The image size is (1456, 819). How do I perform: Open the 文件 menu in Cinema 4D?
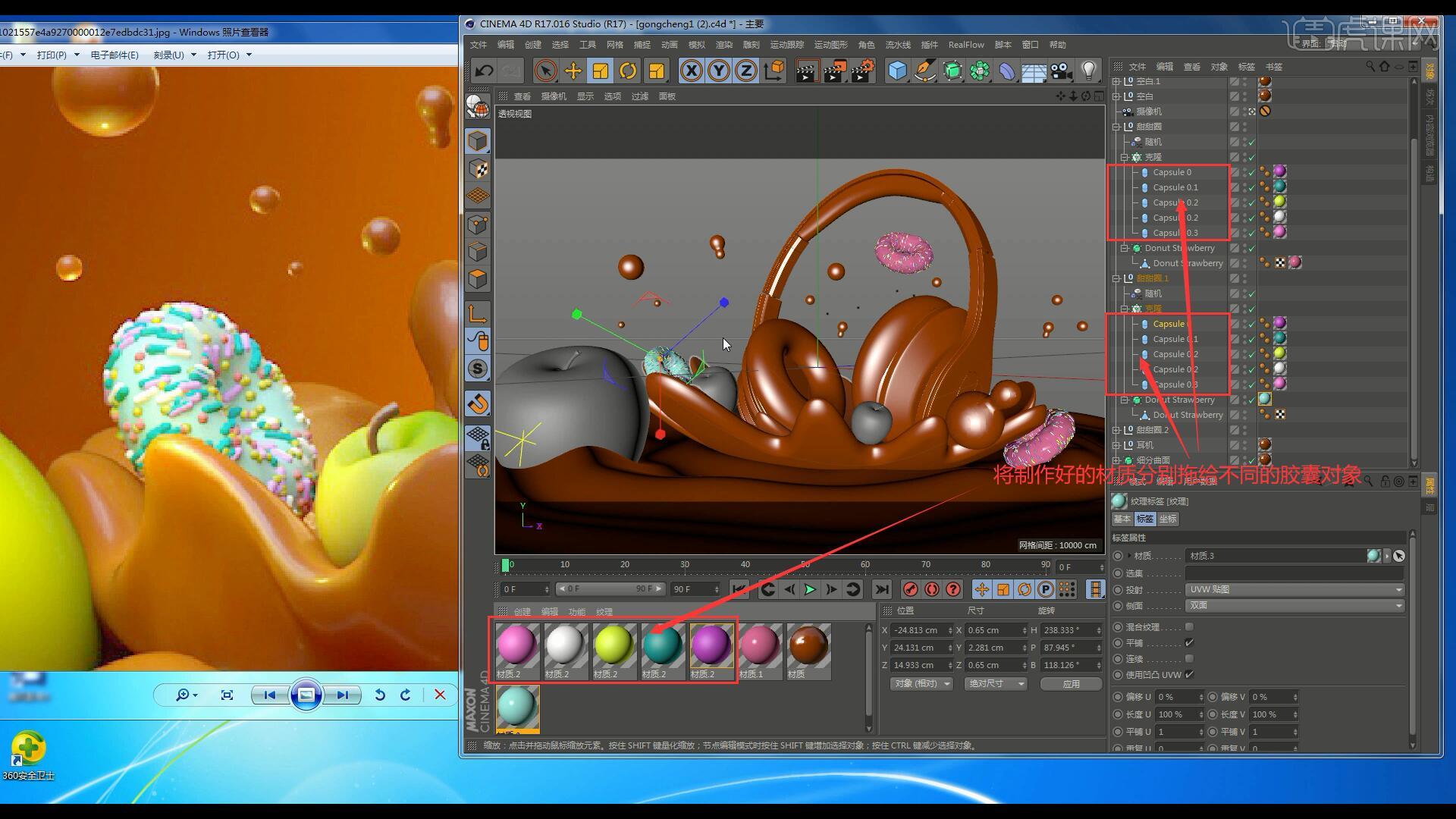(479, 45)
